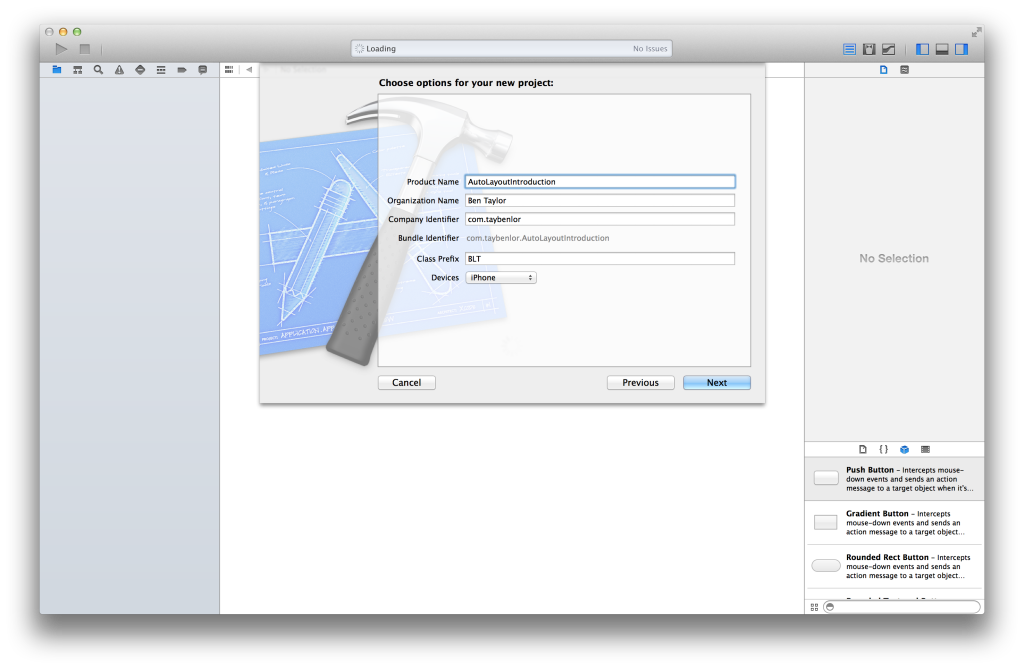
Task: Open the Debug navigator
Action: [x=161, y=69]
